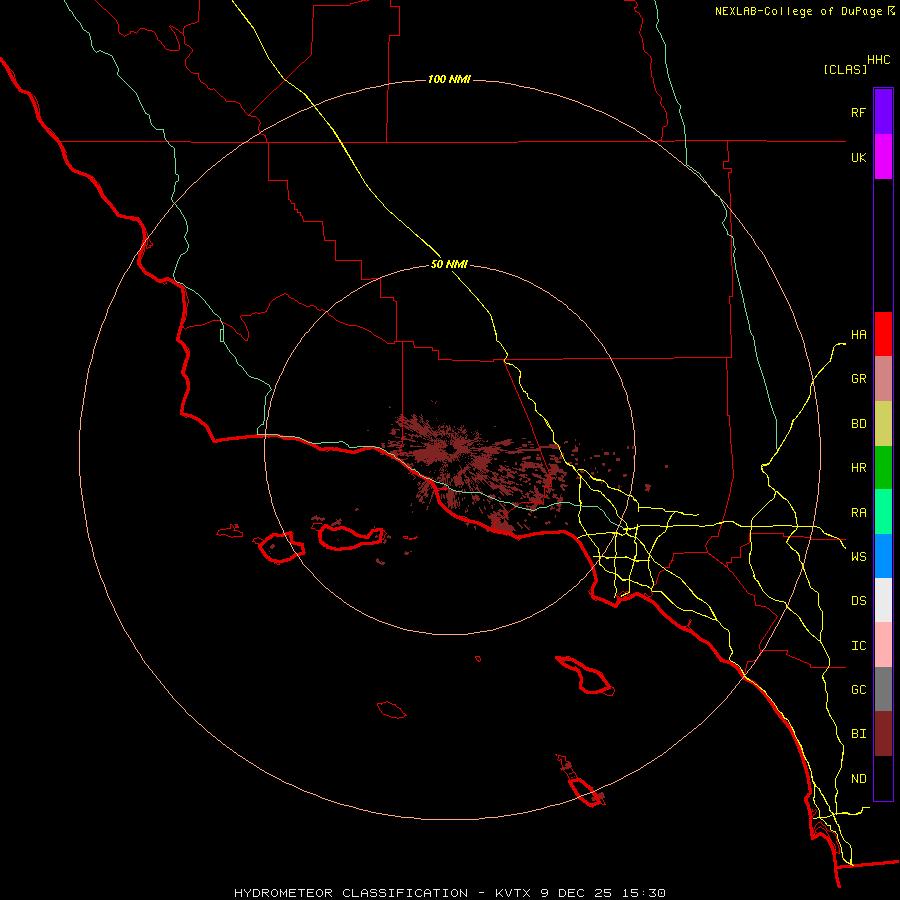This screenshot has height=900, width=900.
Task: Click the ND black legend swatch
Action: pos(883,778)
